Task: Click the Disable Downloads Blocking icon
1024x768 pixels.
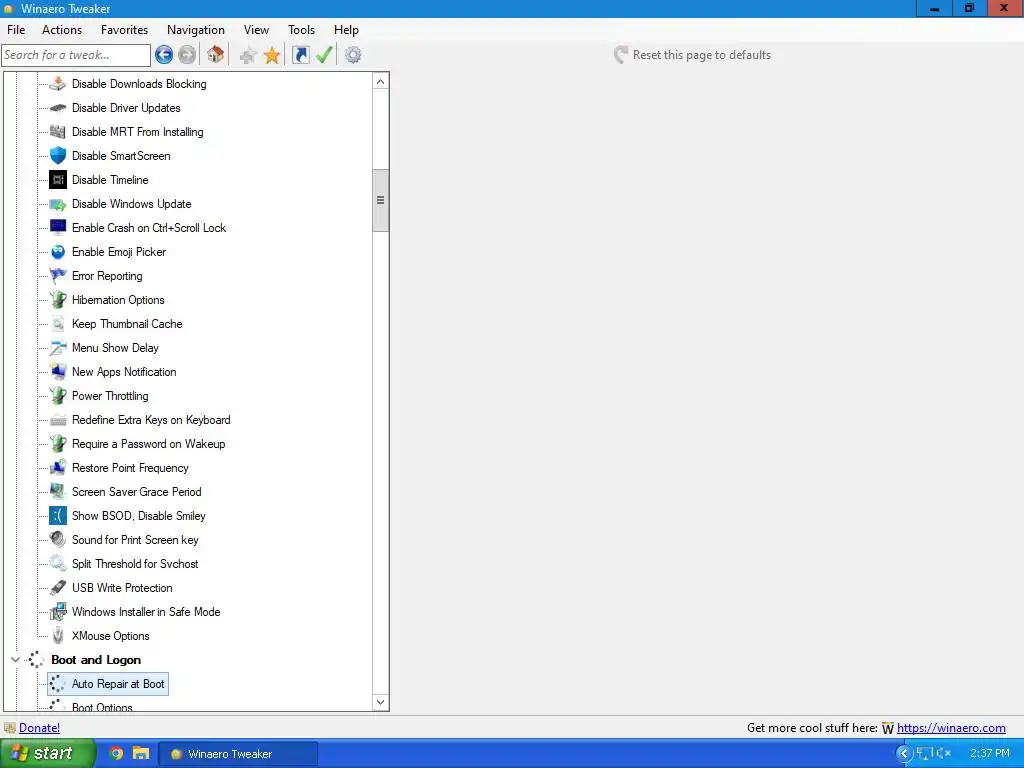Action: tap(57, 84)
